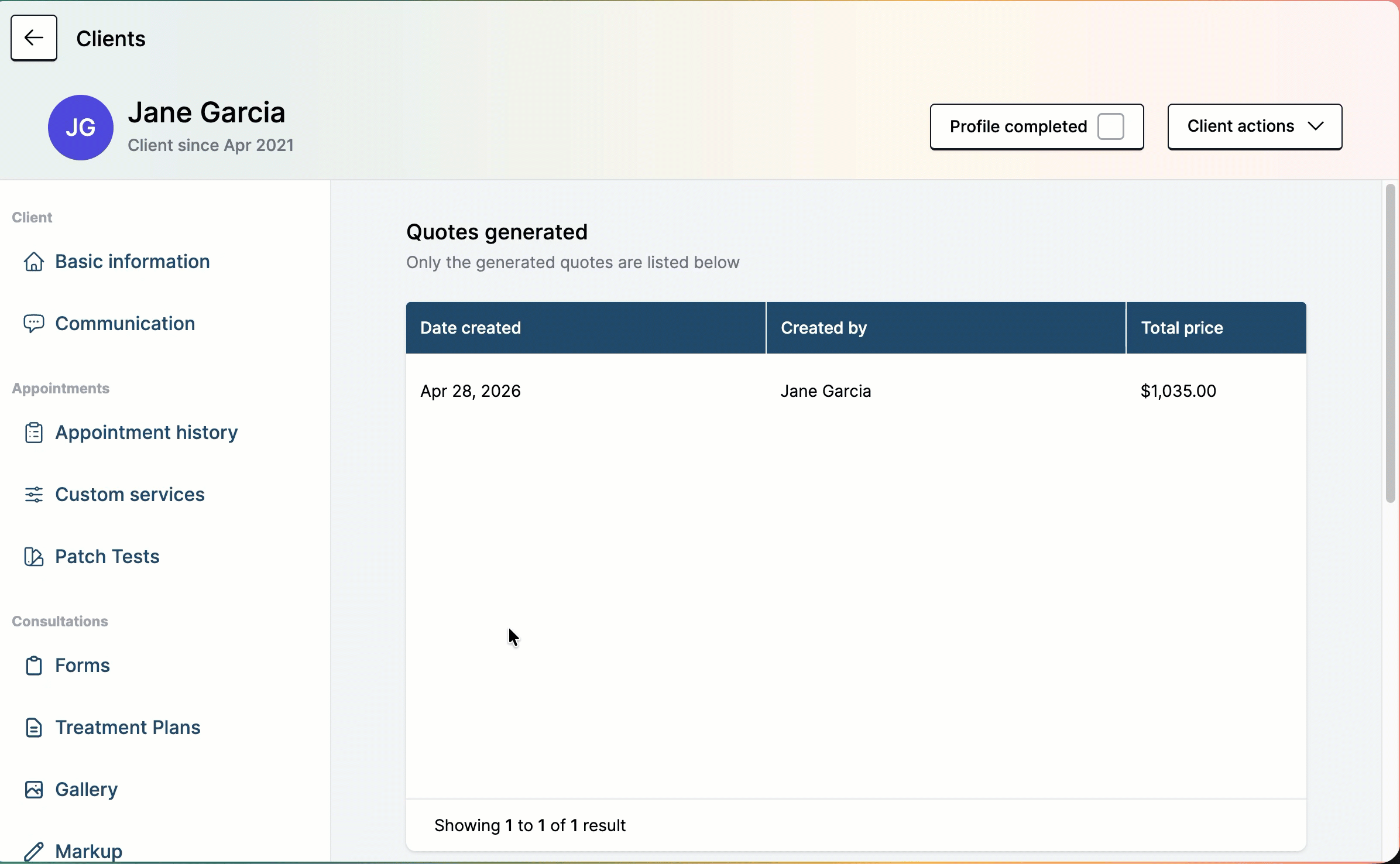The image size is (1400, 864).
Task: Click the Patch Tests icon
Action: point(34,557)
